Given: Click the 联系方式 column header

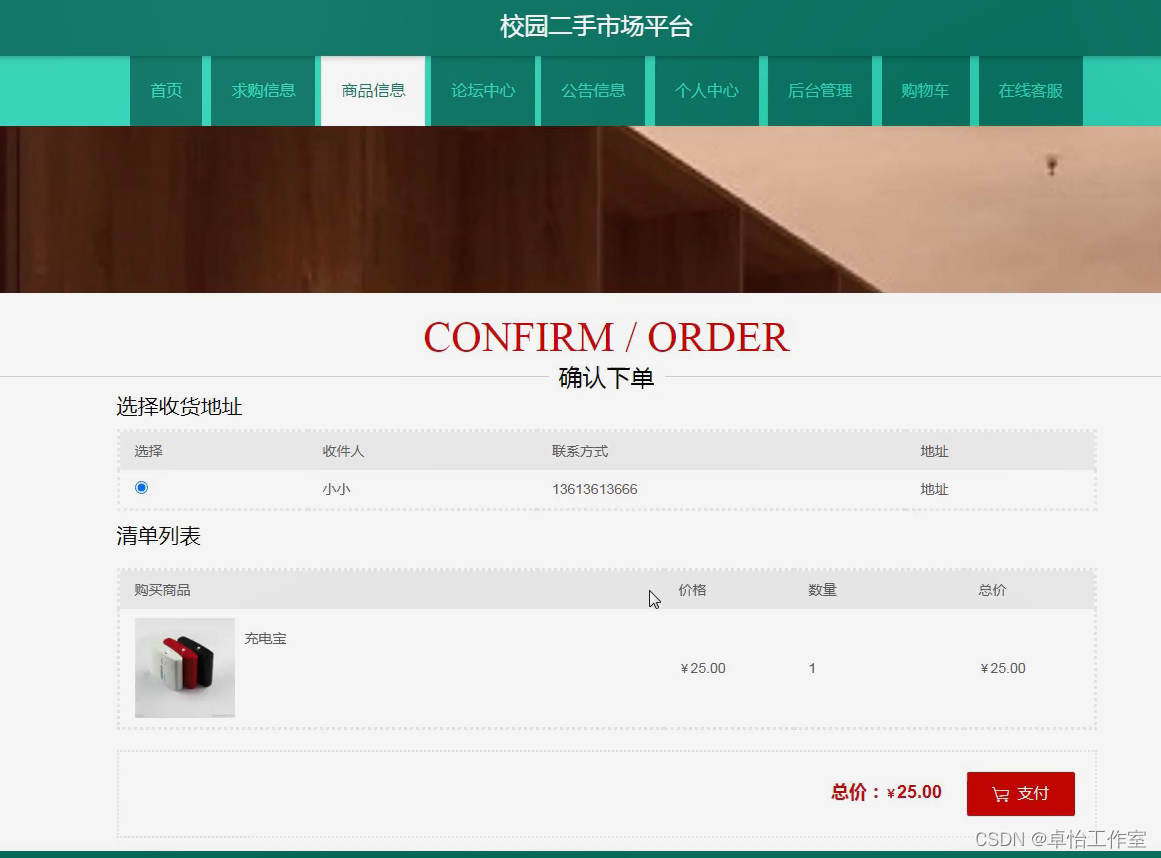Looking at the screenshot, I should click(580, 451).
